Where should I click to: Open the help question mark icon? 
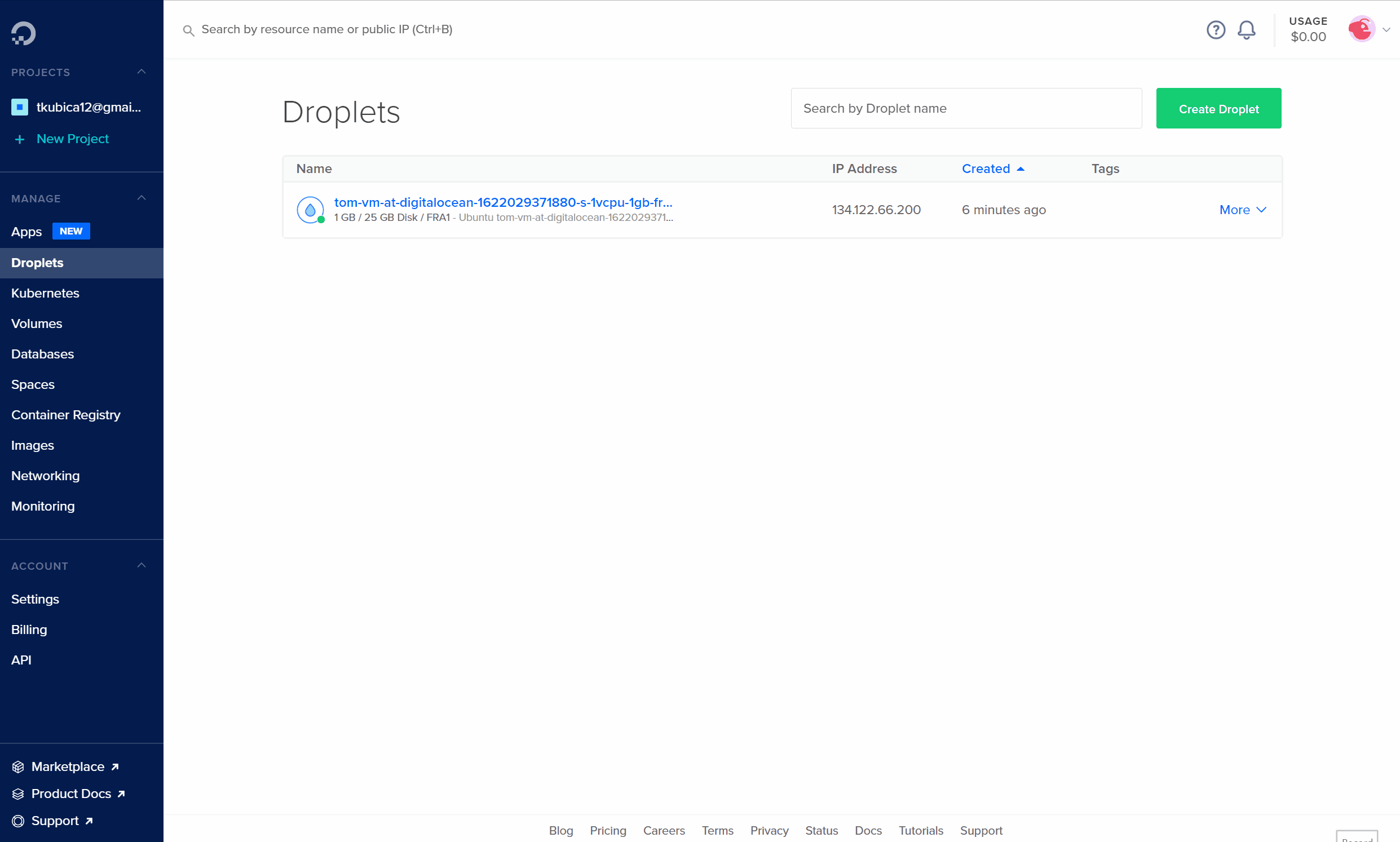click(x=1216, y=29)
